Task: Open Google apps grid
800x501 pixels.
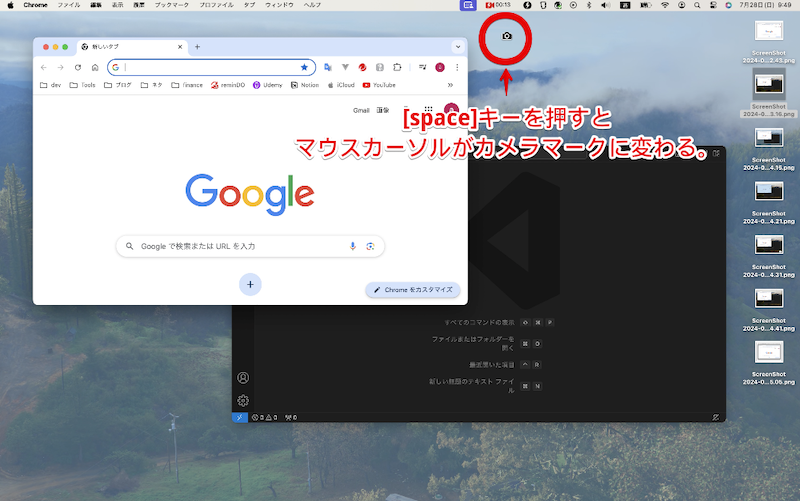Action: click(x=428, y=110)
